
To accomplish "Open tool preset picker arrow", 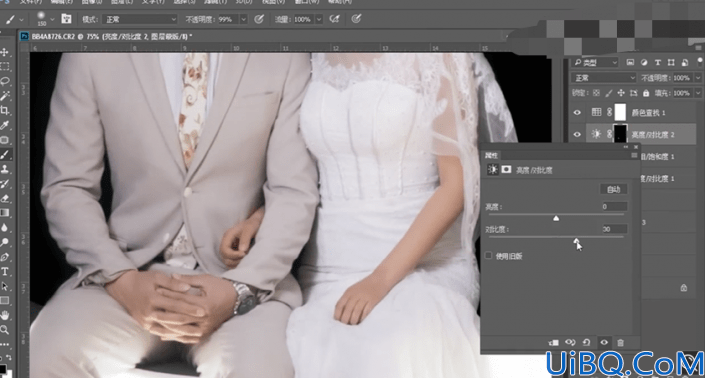I will [x=21, y=19].
